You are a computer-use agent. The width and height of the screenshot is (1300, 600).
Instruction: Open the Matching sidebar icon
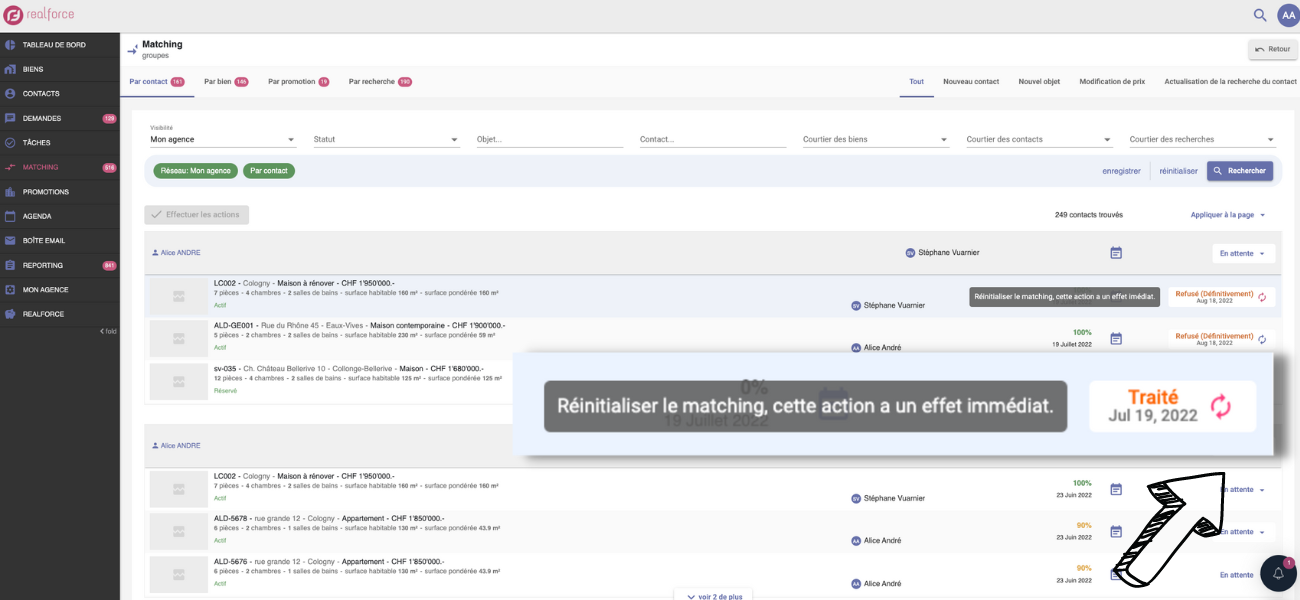tap(10, 167)
